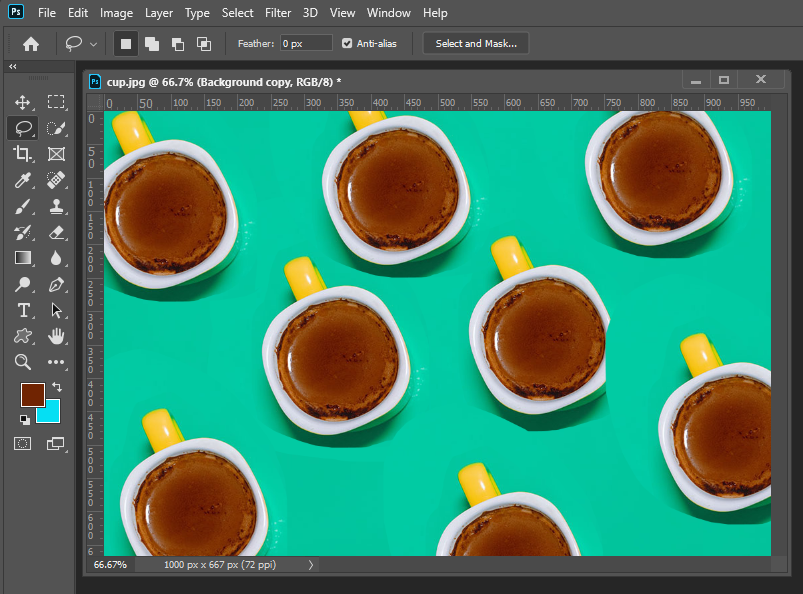Switch to the Horizontal Type tool
Viewport: 803px width, 594px height.
[x=22, y=310]
